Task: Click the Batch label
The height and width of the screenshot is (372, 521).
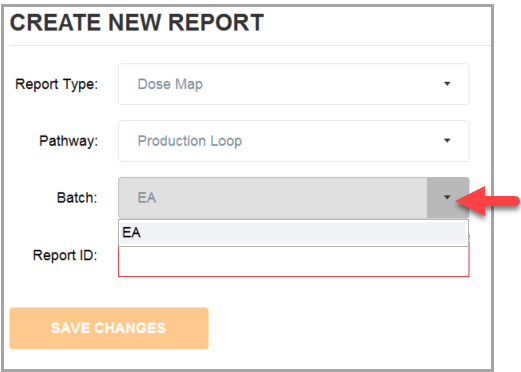Action: click(x=77, y=198)
